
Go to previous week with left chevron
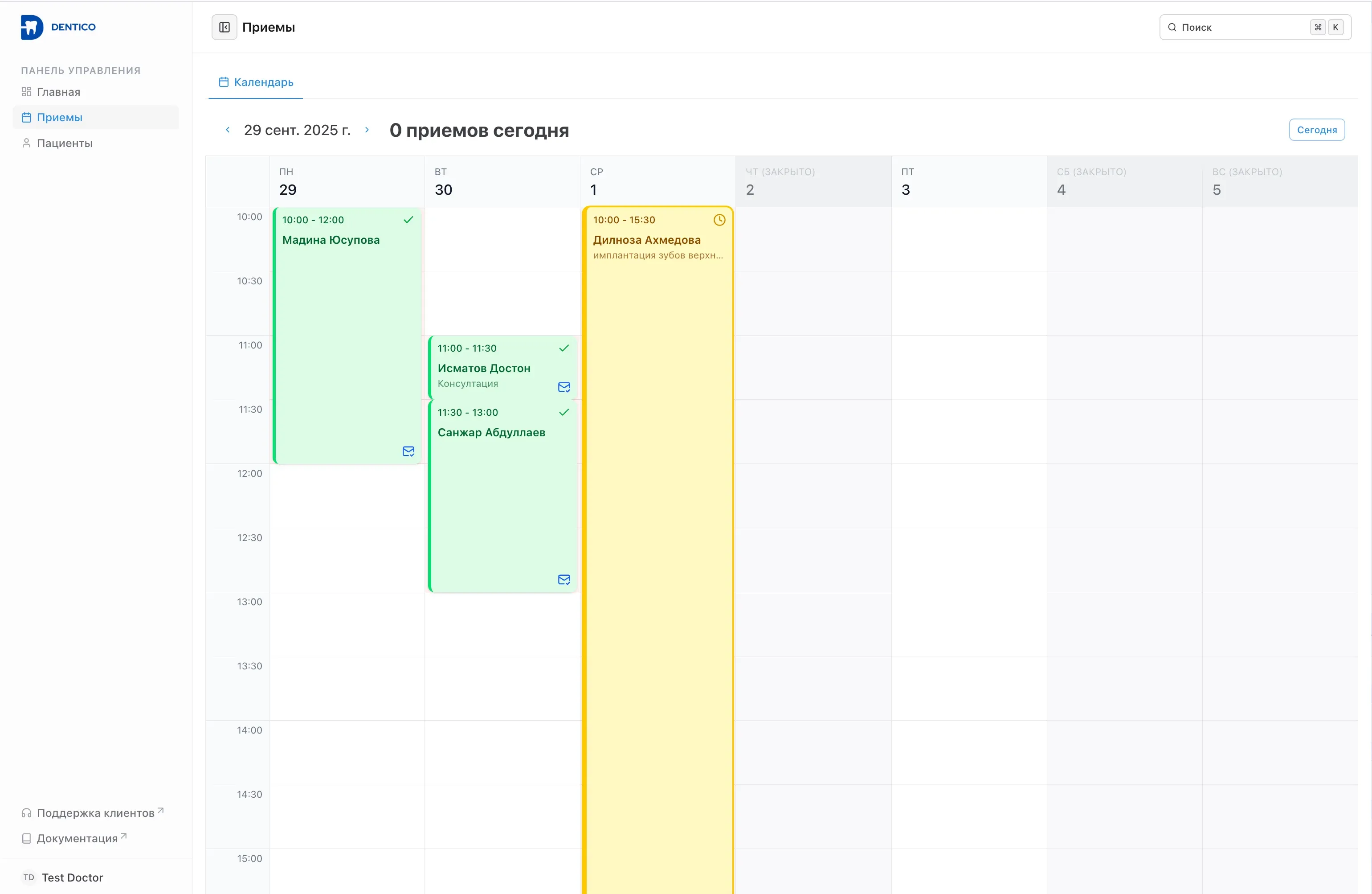tap(228, 130)
